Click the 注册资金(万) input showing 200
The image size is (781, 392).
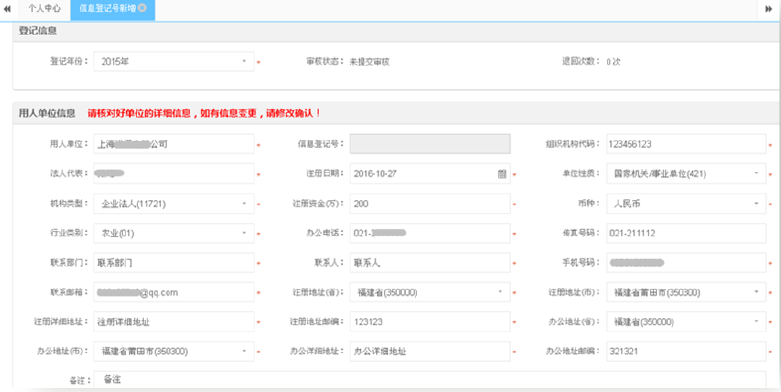(430, 204)
